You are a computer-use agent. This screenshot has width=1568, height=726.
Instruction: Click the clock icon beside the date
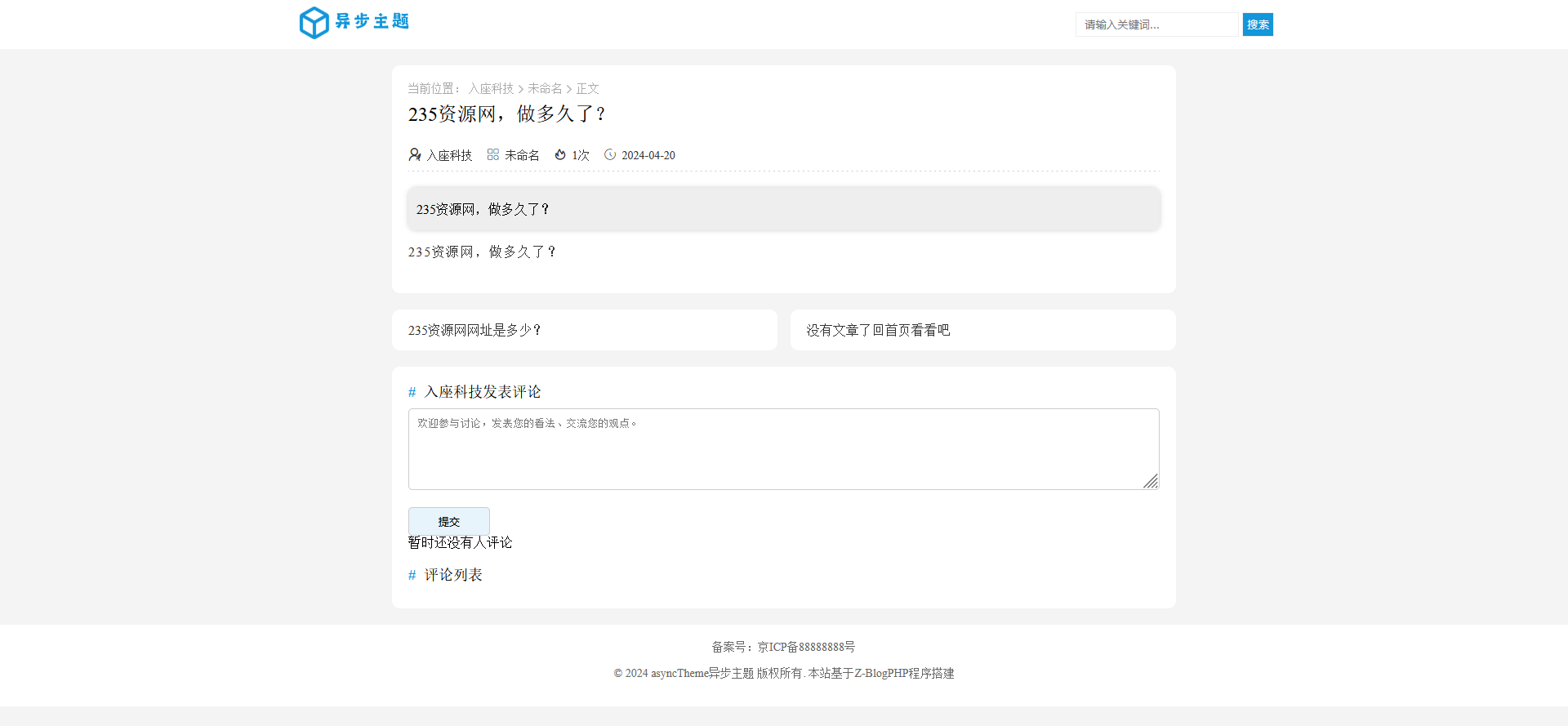click(x=610, y=154)
